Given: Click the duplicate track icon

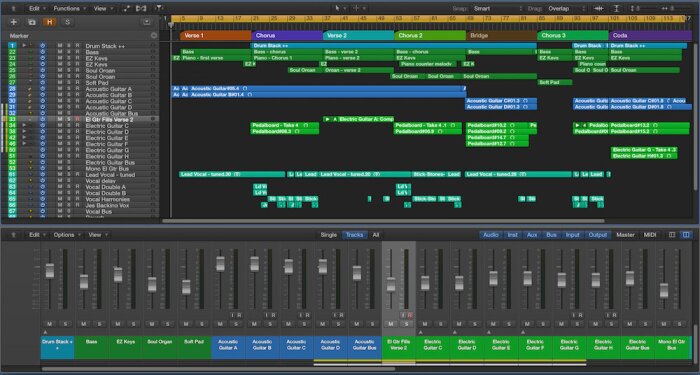Looking at the screenshot, I should (x=31, y=22).
